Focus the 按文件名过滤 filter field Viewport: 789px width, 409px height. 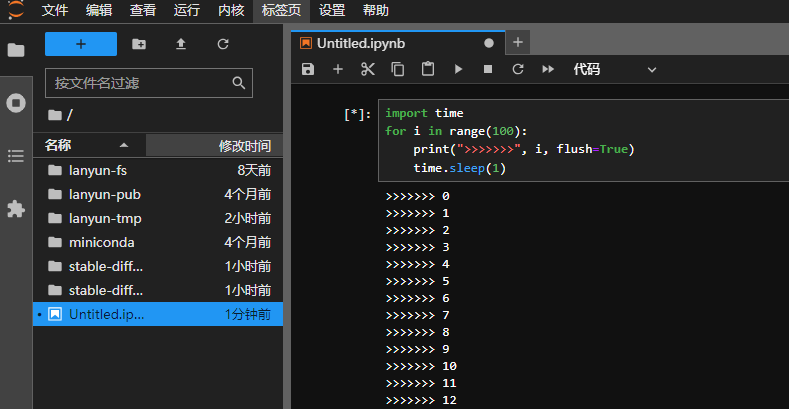pyautogui.click(x=138, y=82)
